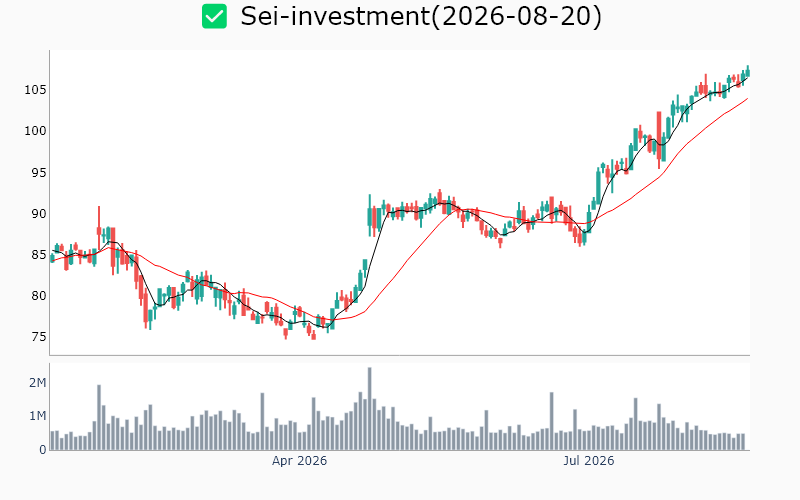Screen dimensions: 800x500
Task: Click the 90 price axis label
Action: (x=39, y=214)
